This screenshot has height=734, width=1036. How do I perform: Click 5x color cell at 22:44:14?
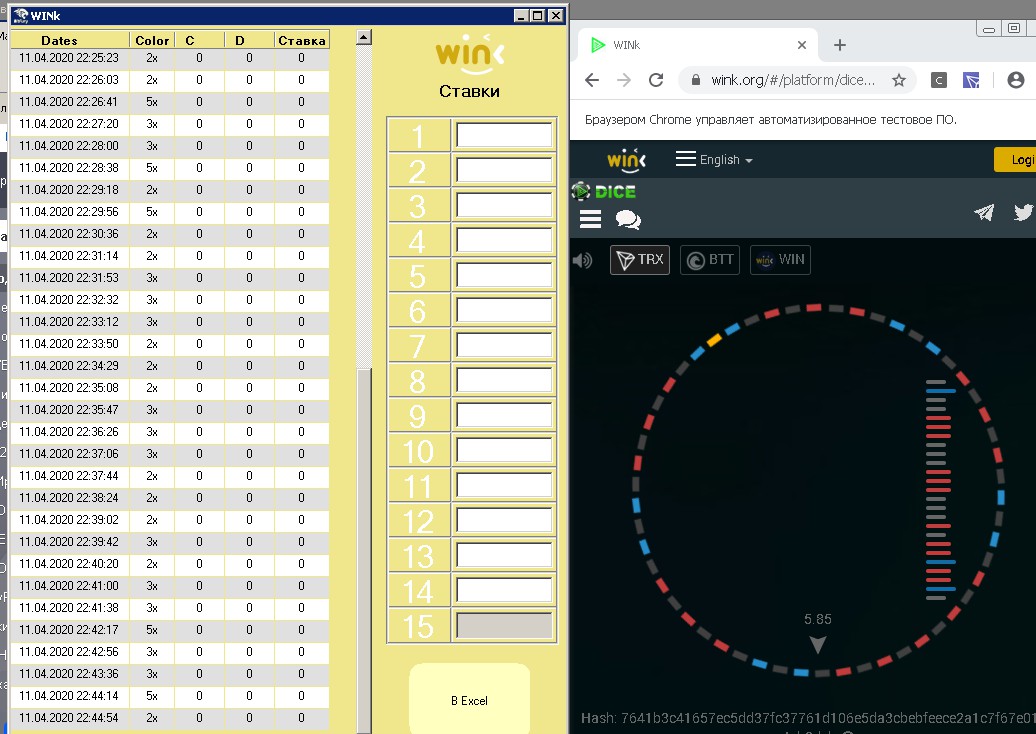[152, 696]
